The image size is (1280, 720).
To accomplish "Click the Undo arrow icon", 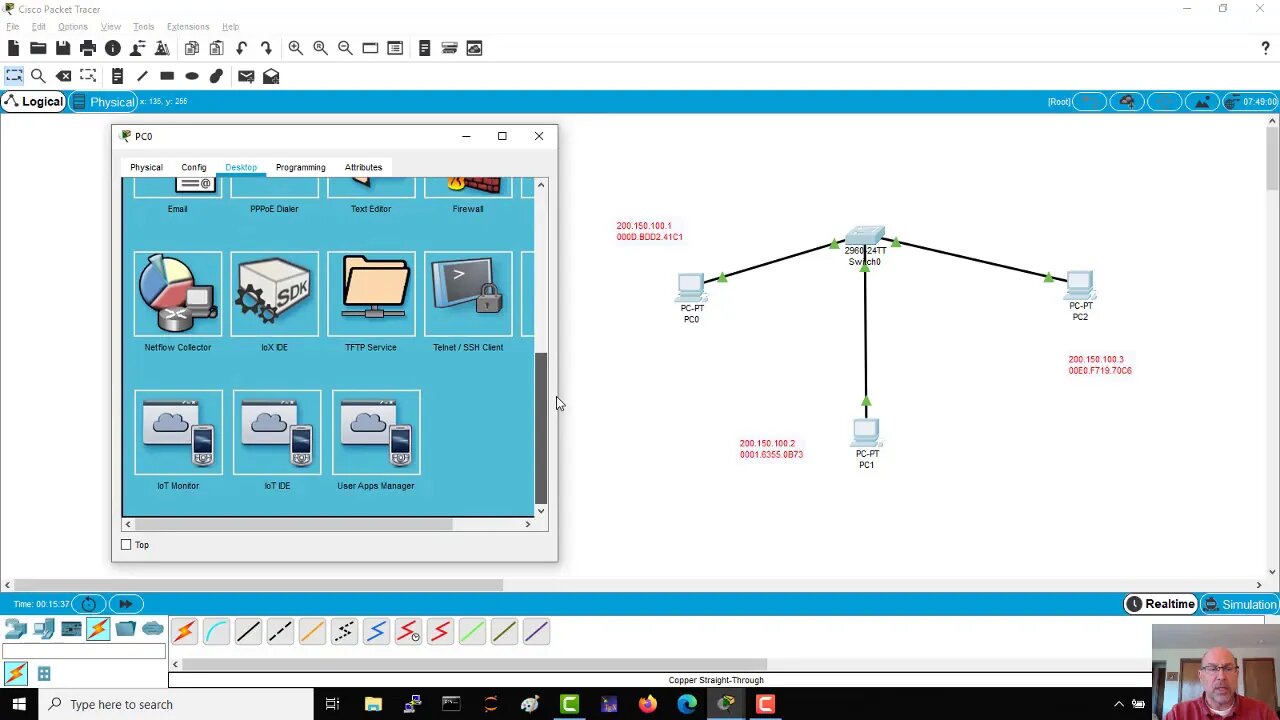I will 242,48.
